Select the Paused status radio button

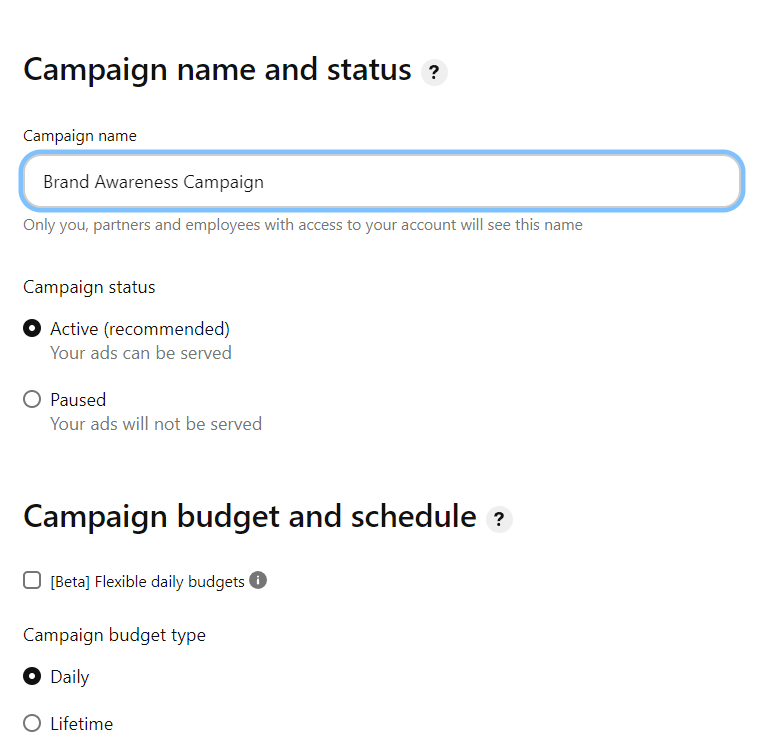32,399
